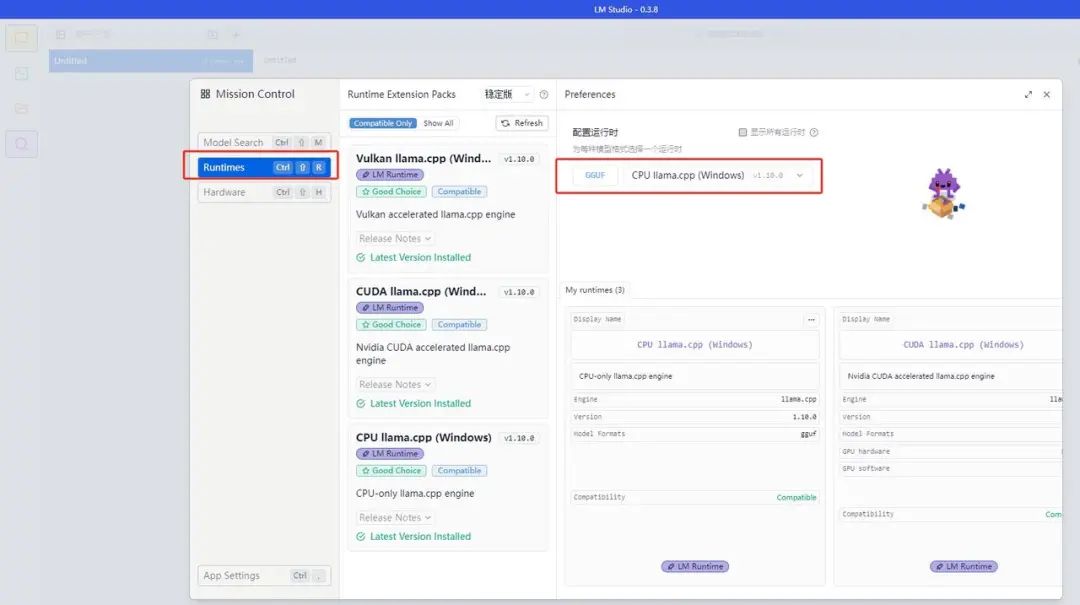Click the Compatible badge on Vulkan pack
The image size is (1080, 605).
(x=459, y=192)
